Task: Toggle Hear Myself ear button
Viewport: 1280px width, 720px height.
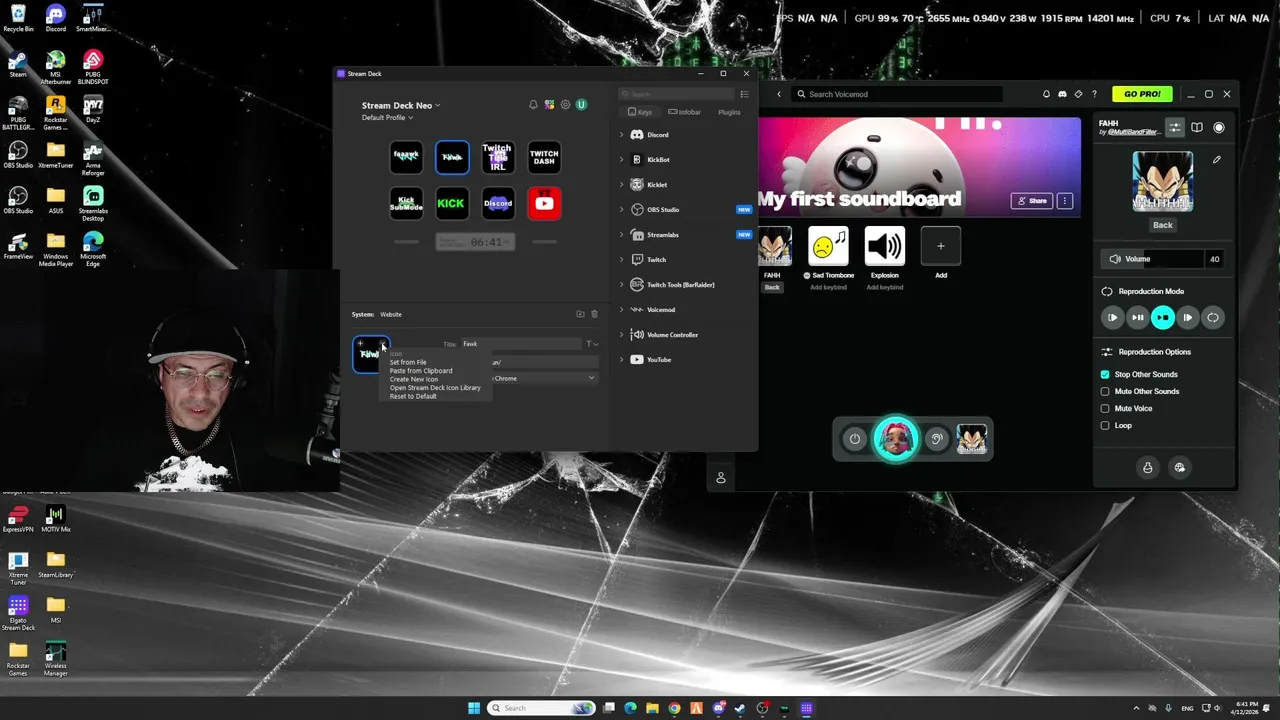Action: [x=936, y=439]
